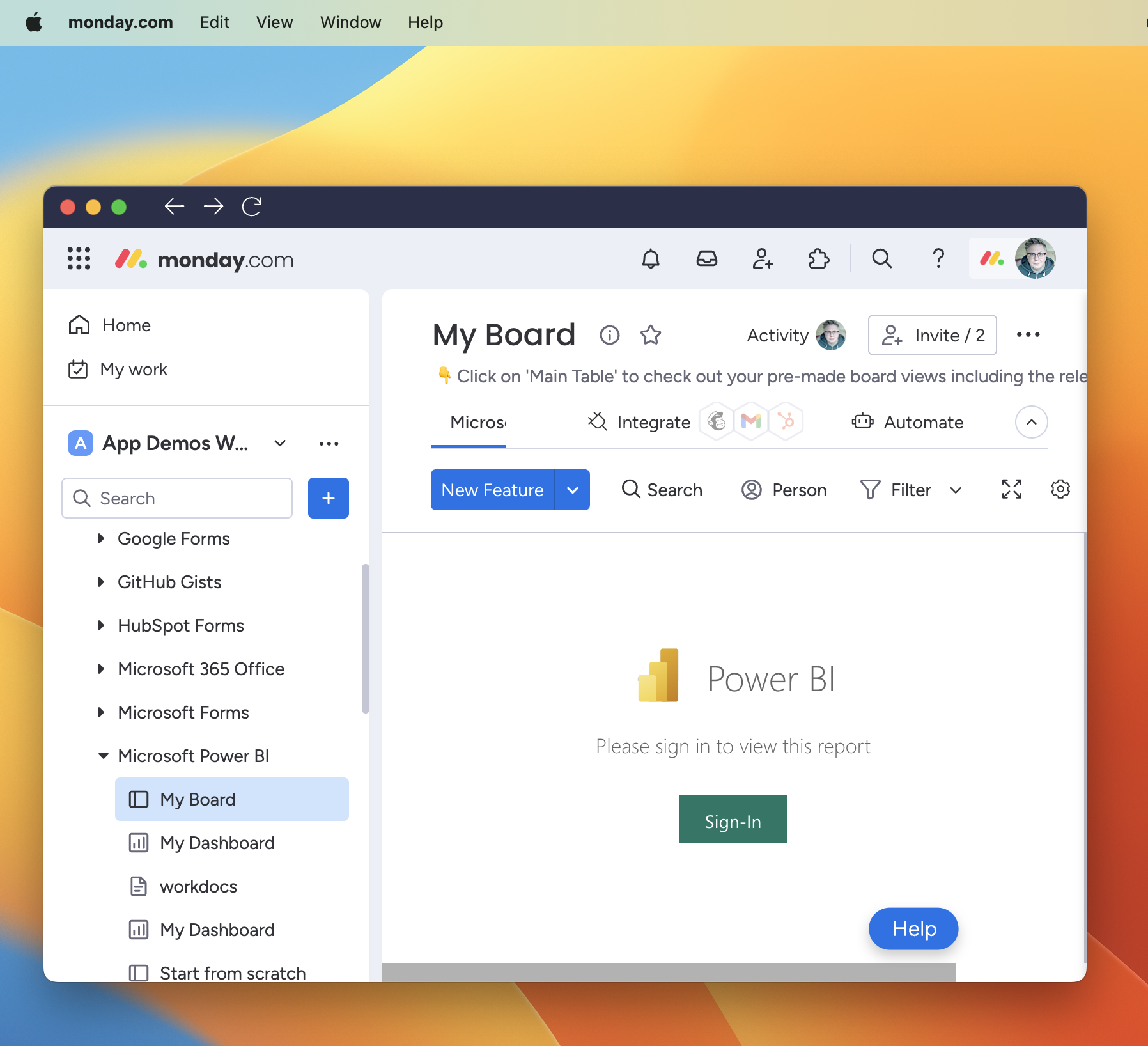Click the green Sign-In button

pos(733,820)
